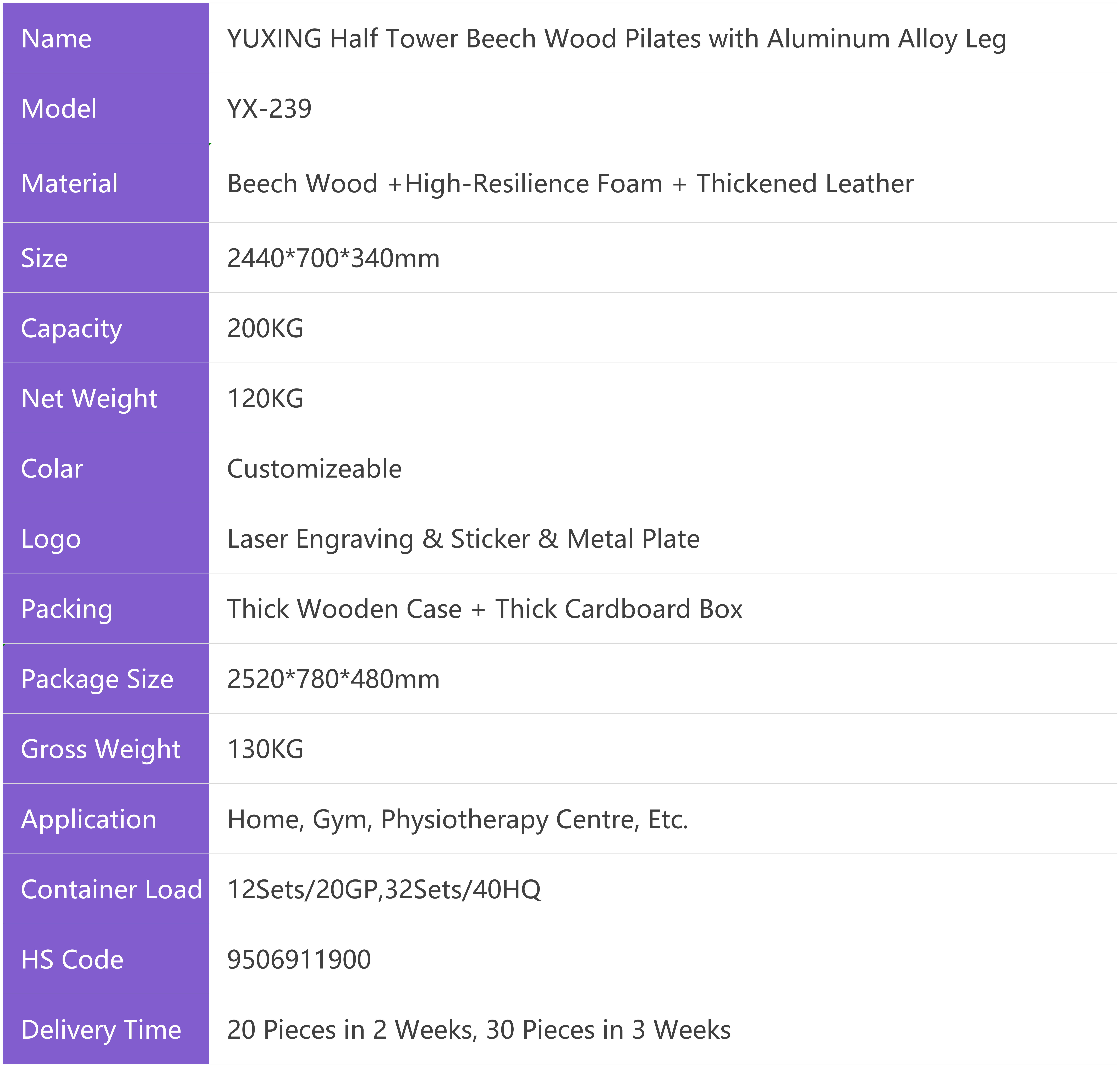Select the package size '2520*780*480mm'
Image resolution: width=1120 pixels, height=1067 pixels.
coord(333,679)
